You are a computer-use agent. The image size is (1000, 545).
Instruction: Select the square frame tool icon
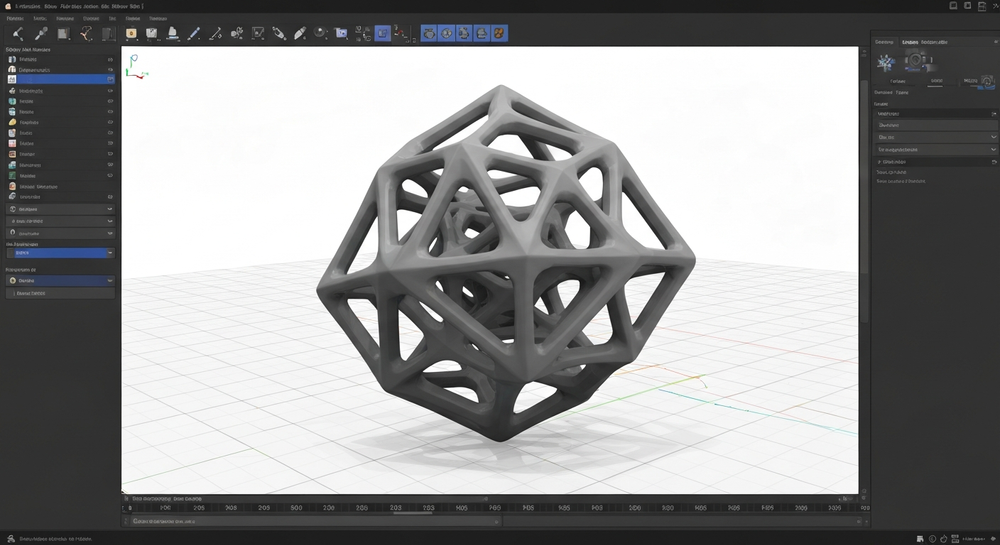coord(258,34)
